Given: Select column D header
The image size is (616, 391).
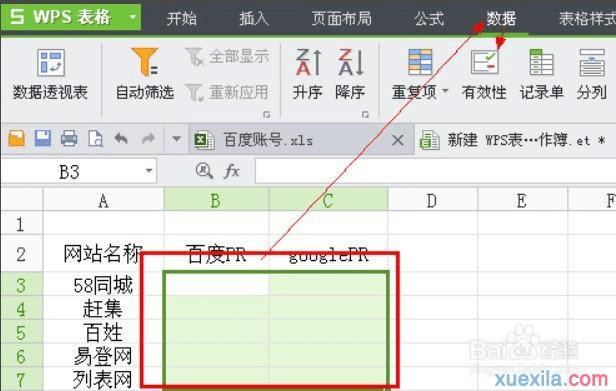Looking at the screenshot, I should coord(432,200).
